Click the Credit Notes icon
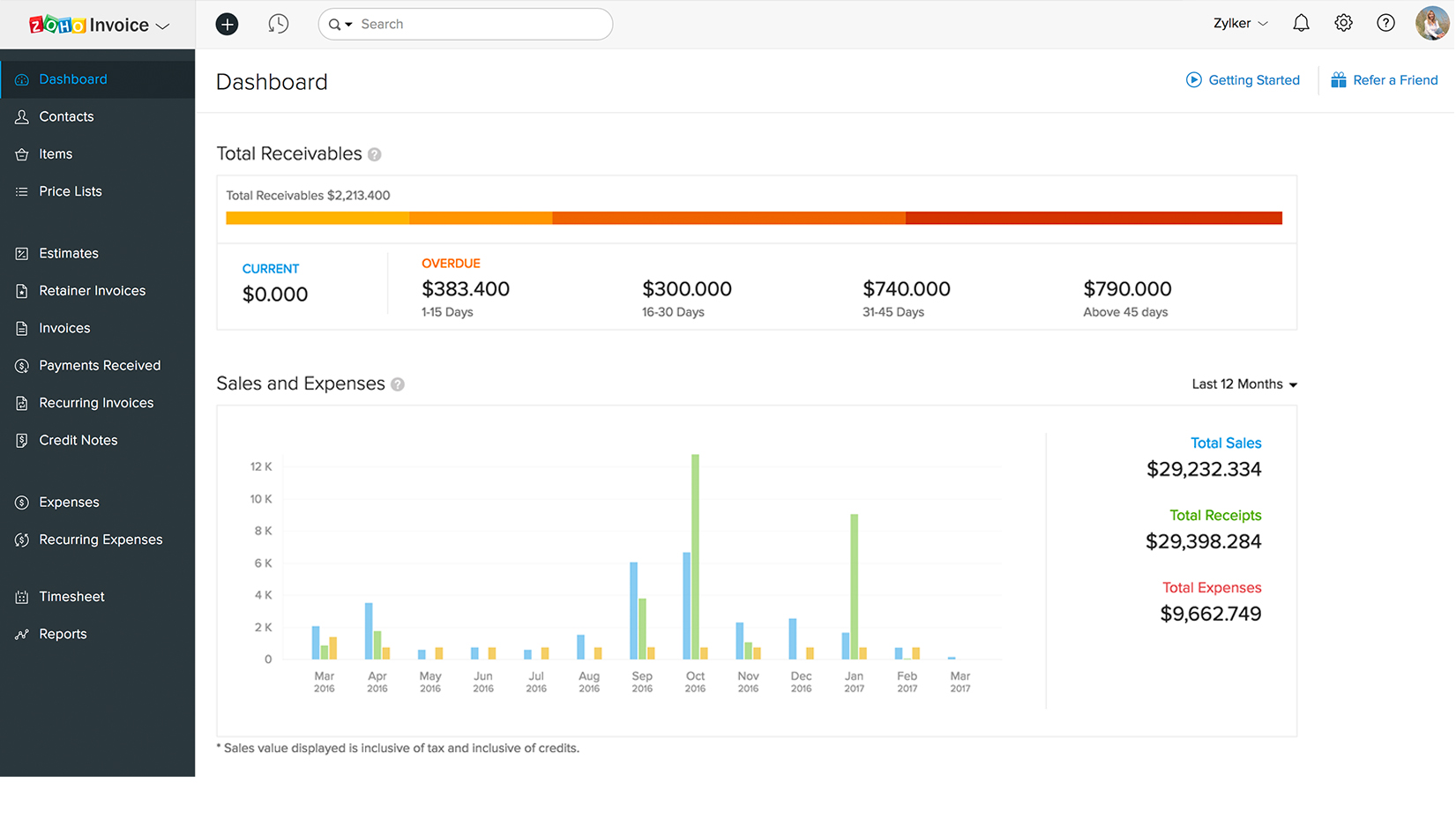Image resolution: width=1456 pixels, height=819 pixels. pyautogui.click(x=22, y=441)
